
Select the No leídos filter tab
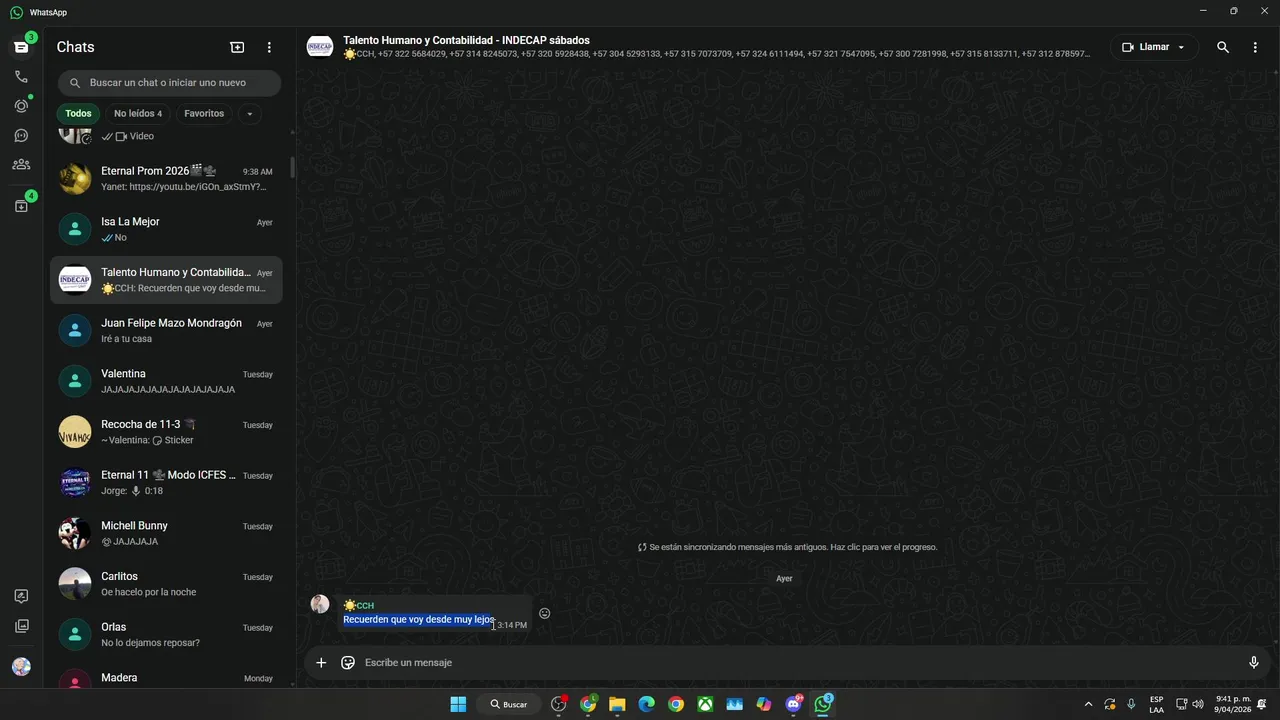(x=138, y=114)
